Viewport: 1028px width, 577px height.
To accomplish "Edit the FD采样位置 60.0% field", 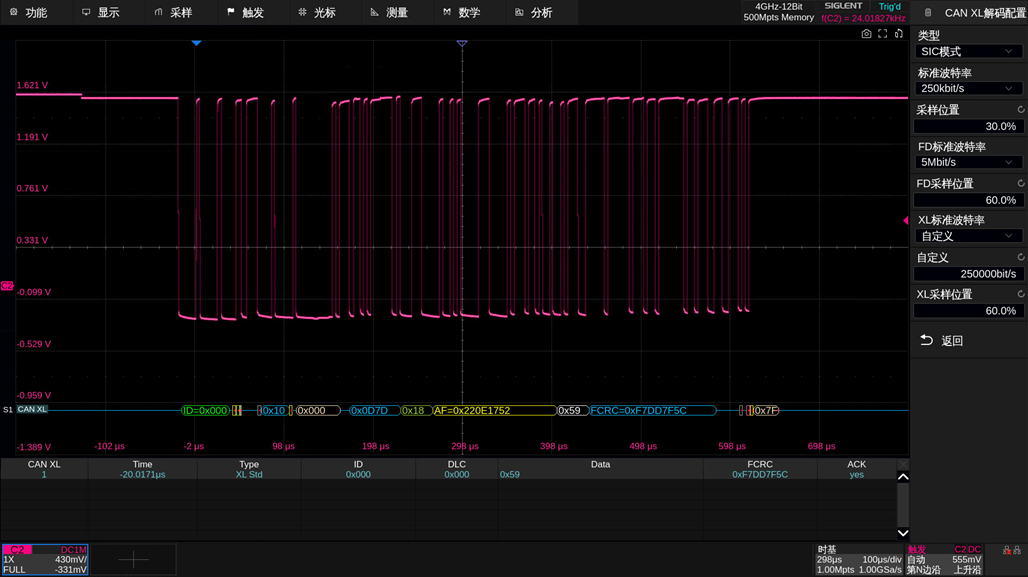I will pos(968,200).
